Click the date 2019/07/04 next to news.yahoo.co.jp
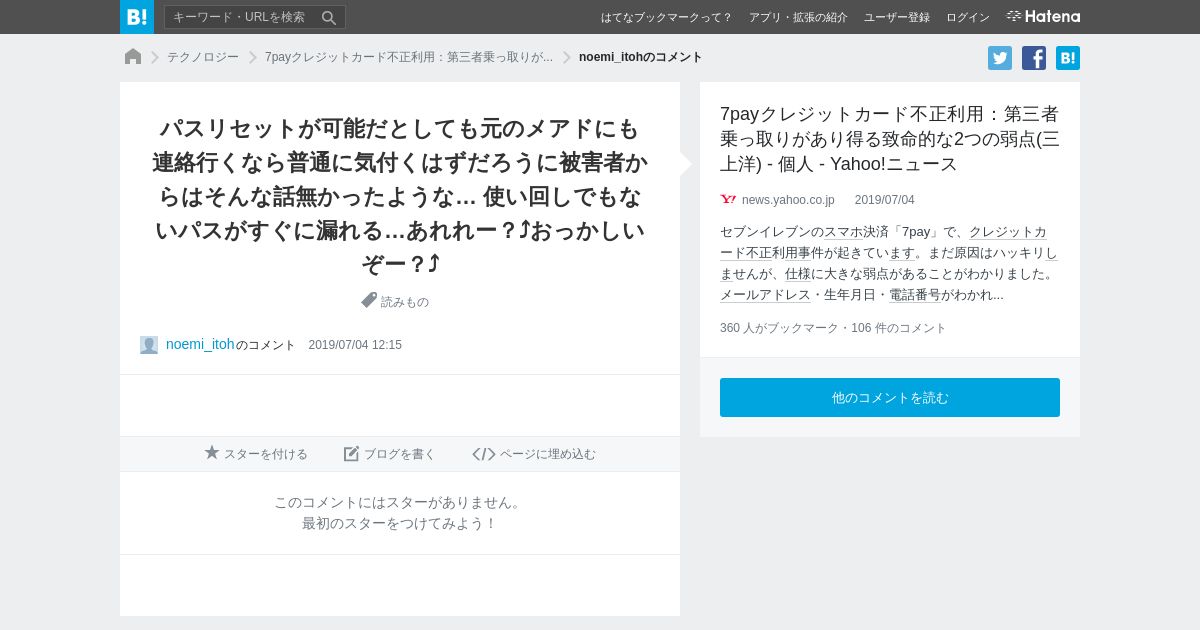 (x=885, y=200)
